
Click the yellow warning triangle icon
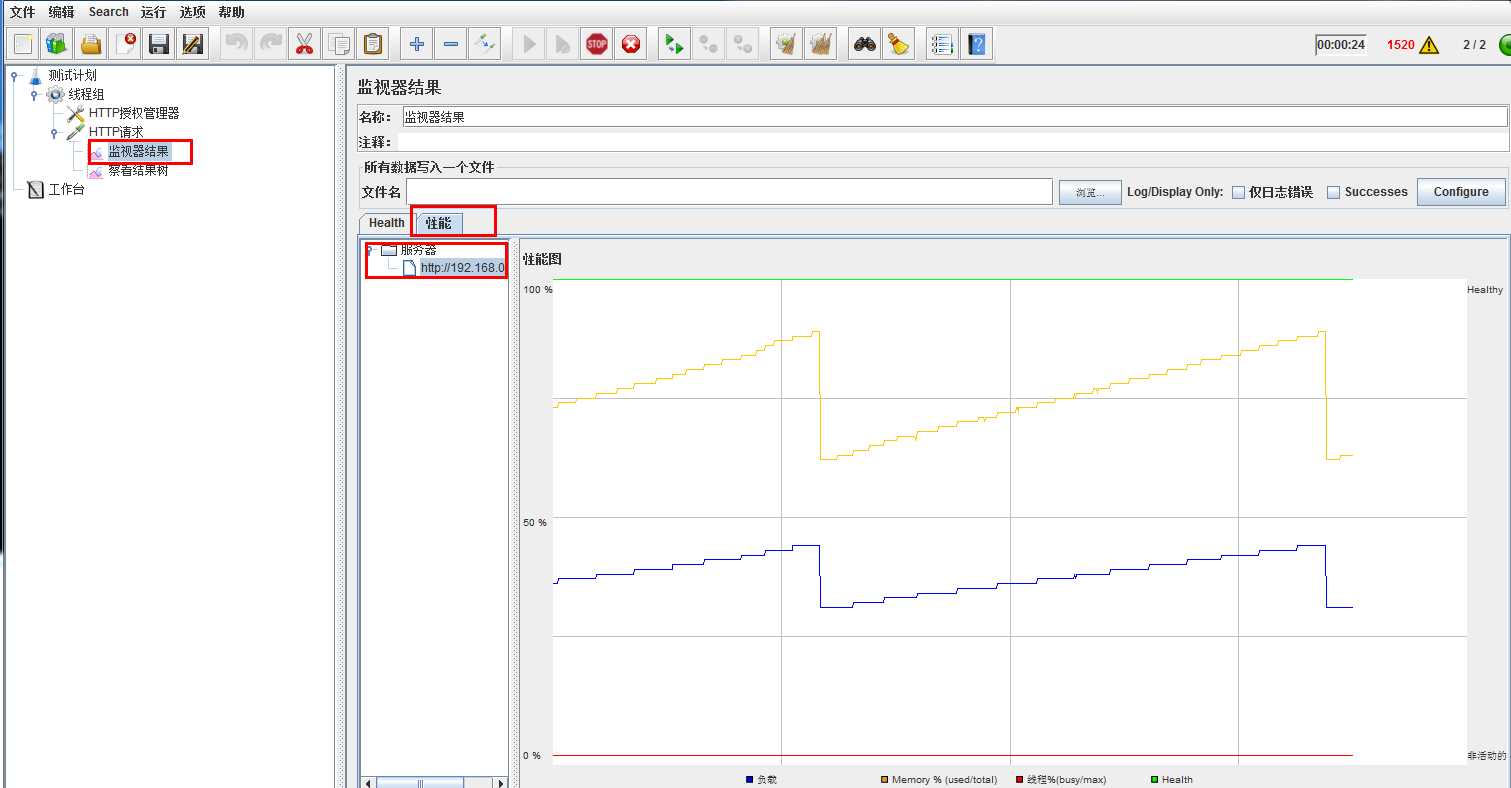[1428, 45]
